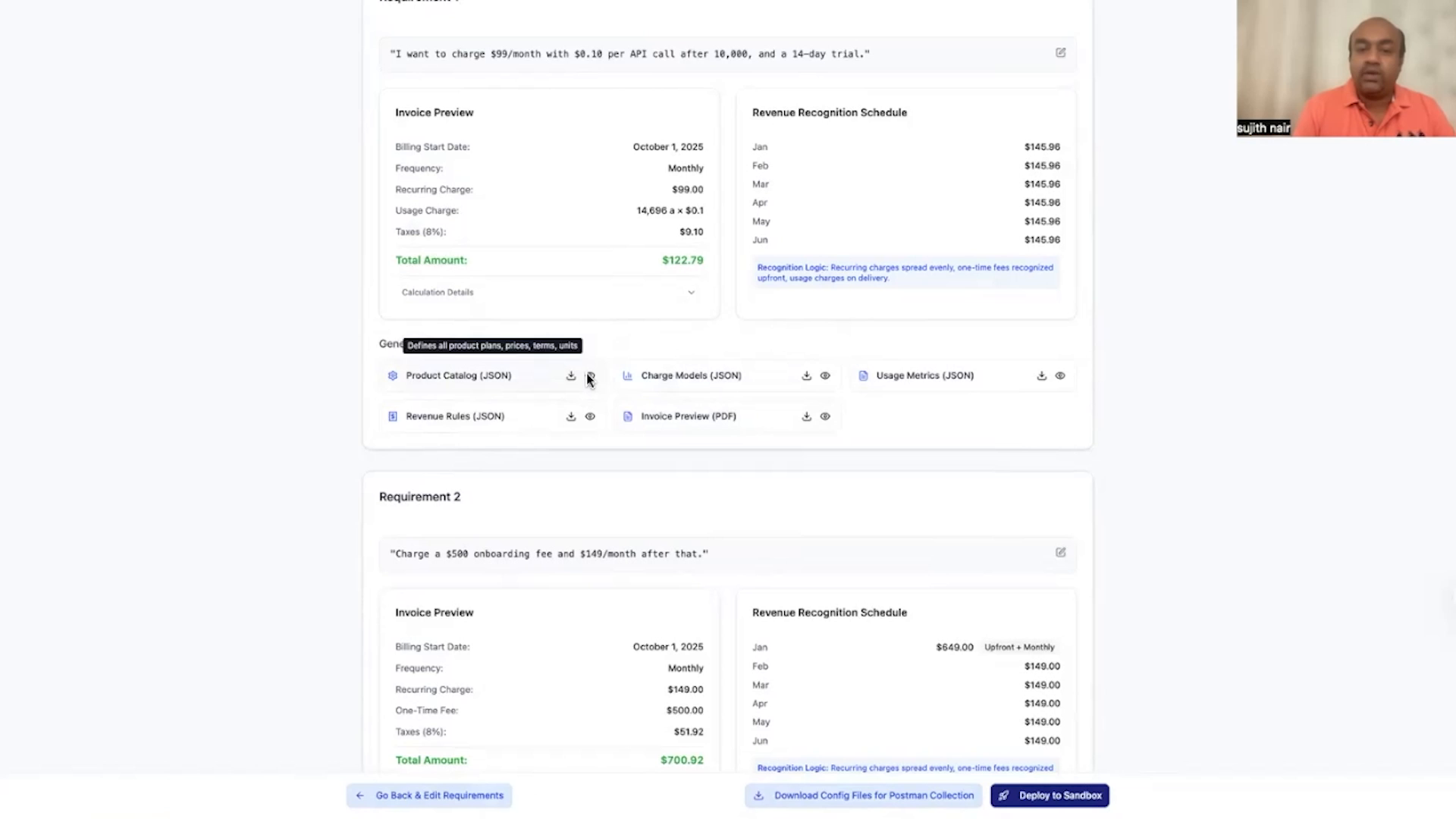
Task: Click Go Back & Edit Requirements
Action: 430,795
